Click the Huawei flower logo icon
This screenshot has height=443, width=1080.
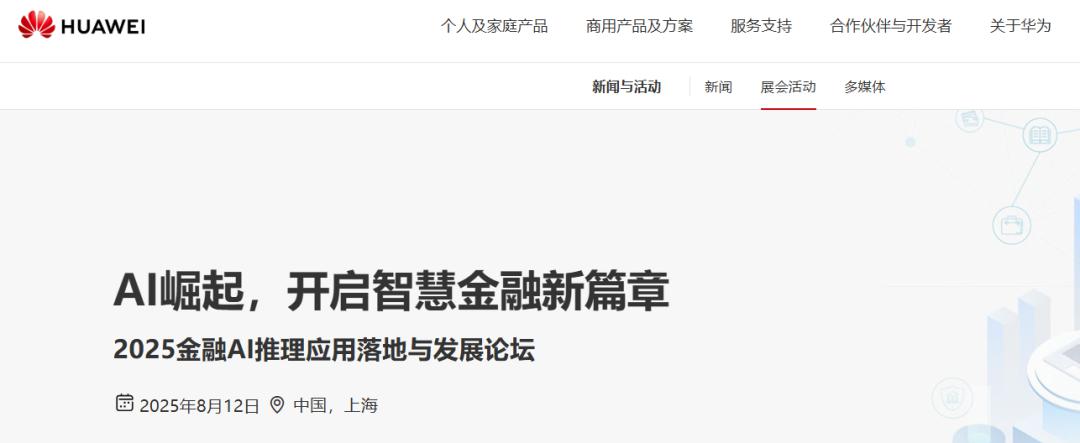click(37, 25)
